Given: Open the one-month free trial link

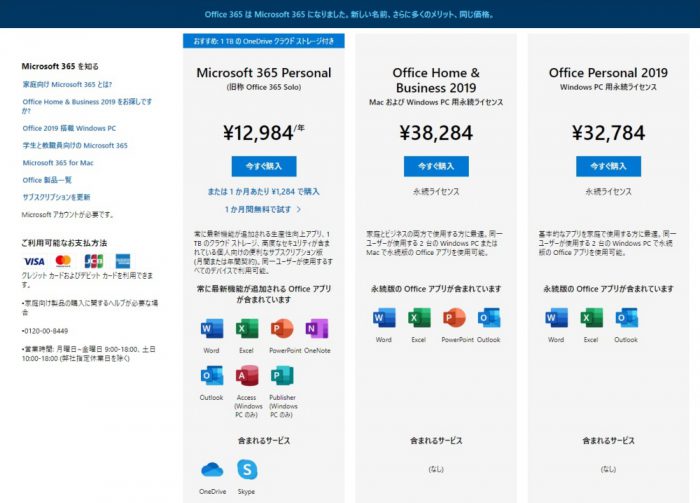Looking at the screenshot, I should pos(258,209).
